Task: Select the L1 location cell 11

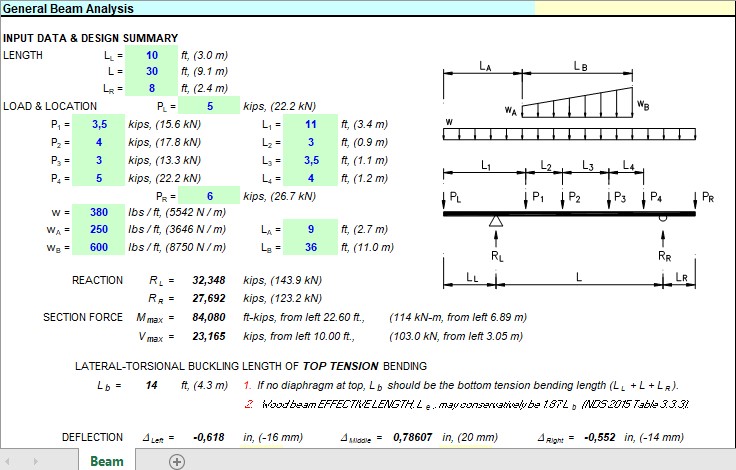Action: (310, 124)
